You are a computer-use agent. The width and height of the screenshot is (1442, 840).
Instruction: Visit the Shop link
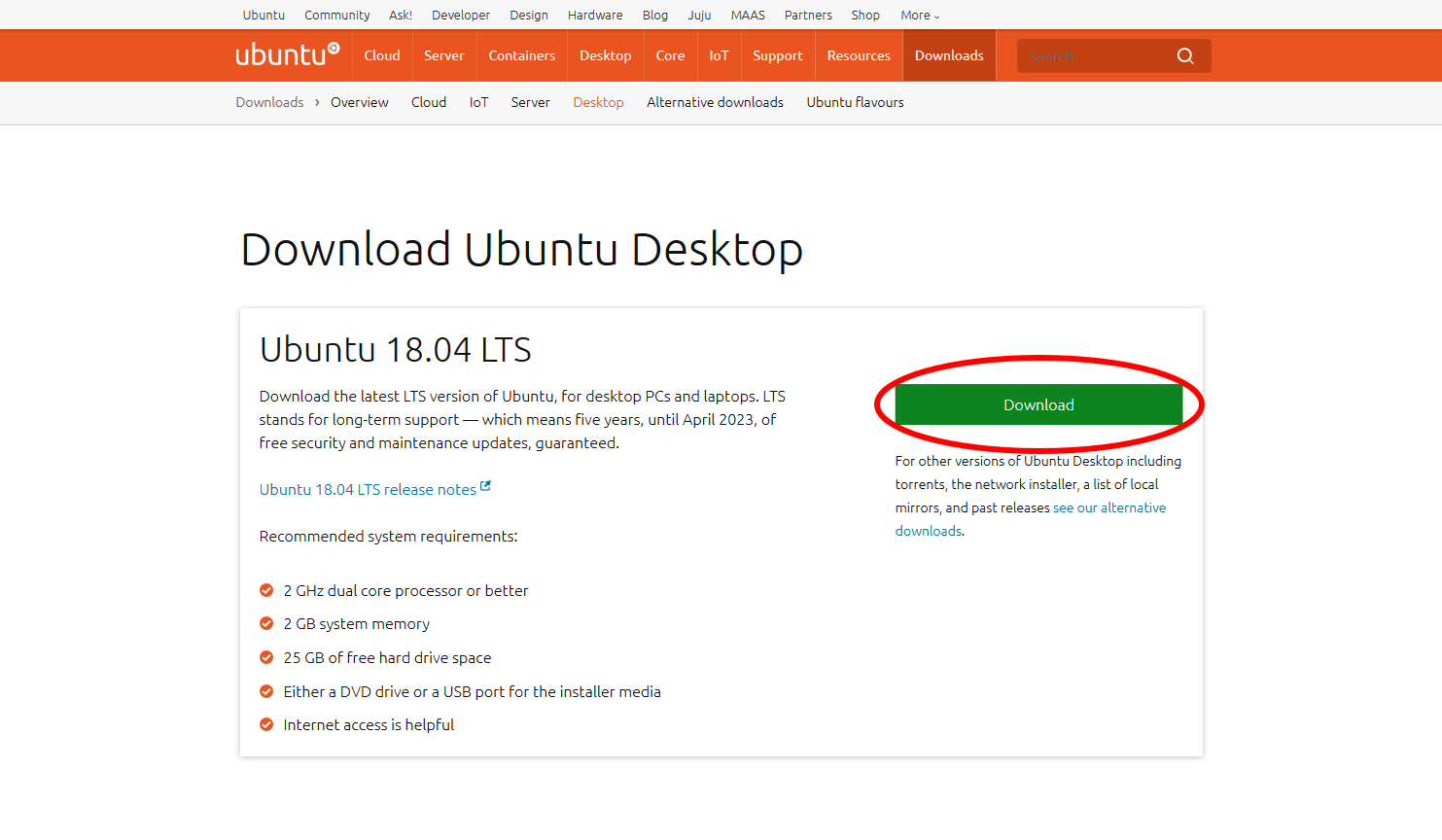point(865,15)
